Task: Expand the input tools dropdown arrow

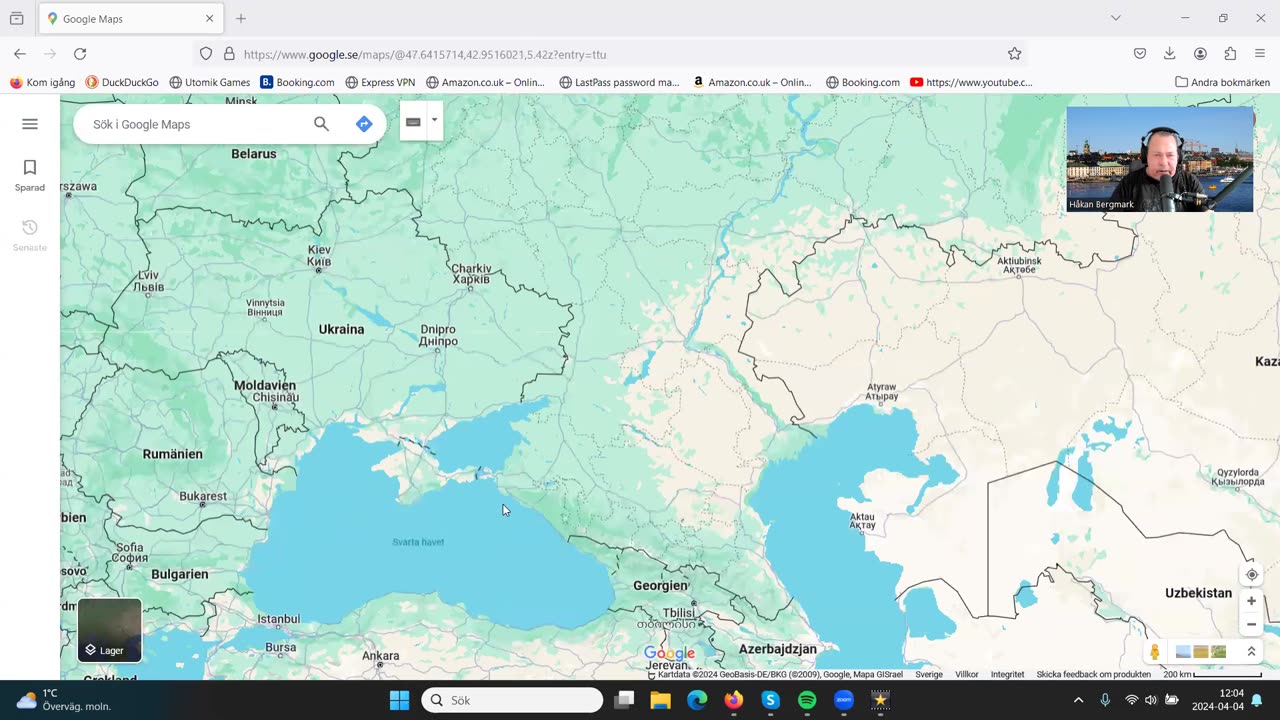Action: [x=434, y=120]
